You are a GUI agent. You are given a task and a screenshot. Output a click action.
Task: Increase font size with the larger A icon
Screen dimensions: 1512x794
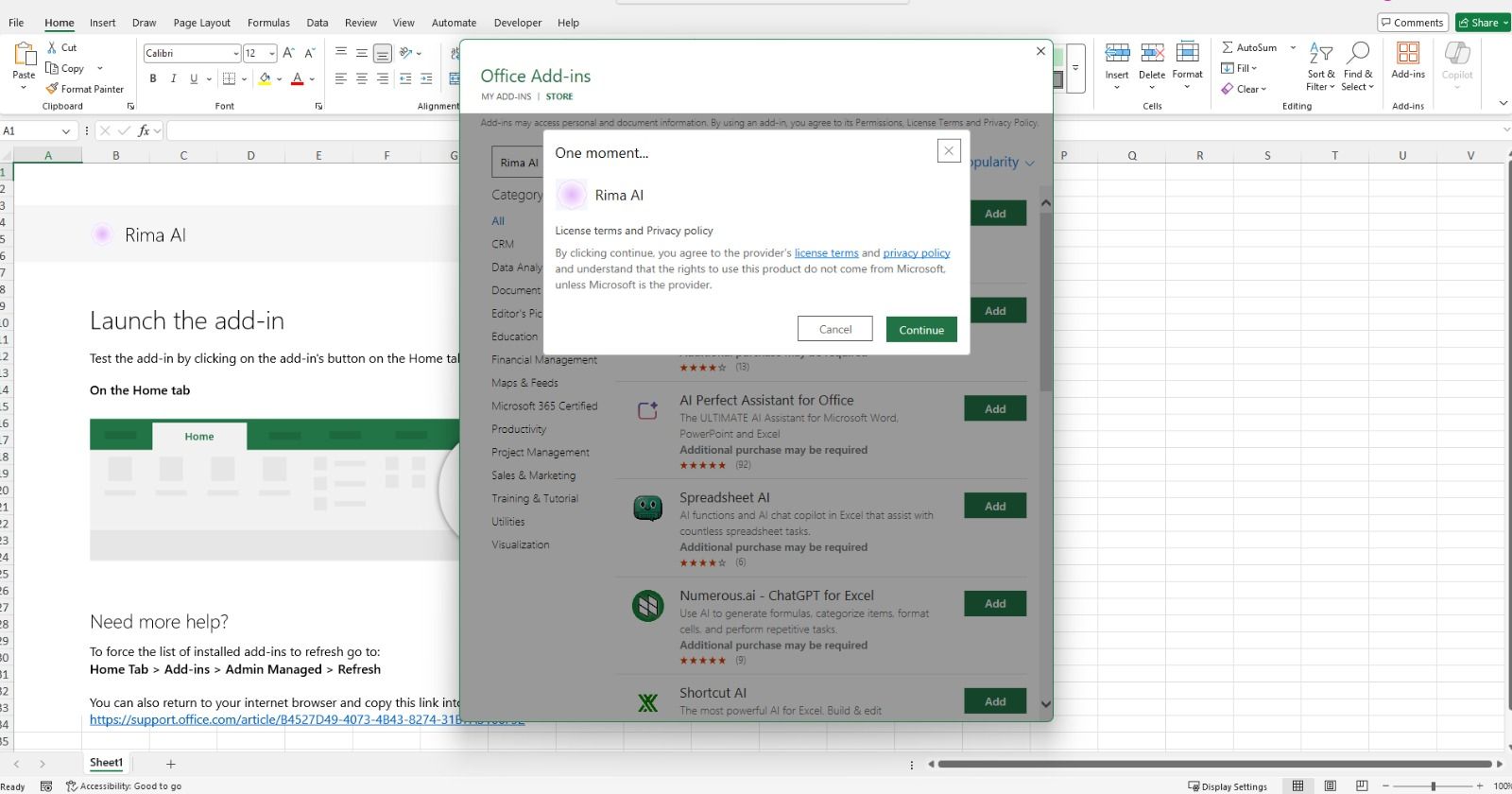tap(288, 53)
